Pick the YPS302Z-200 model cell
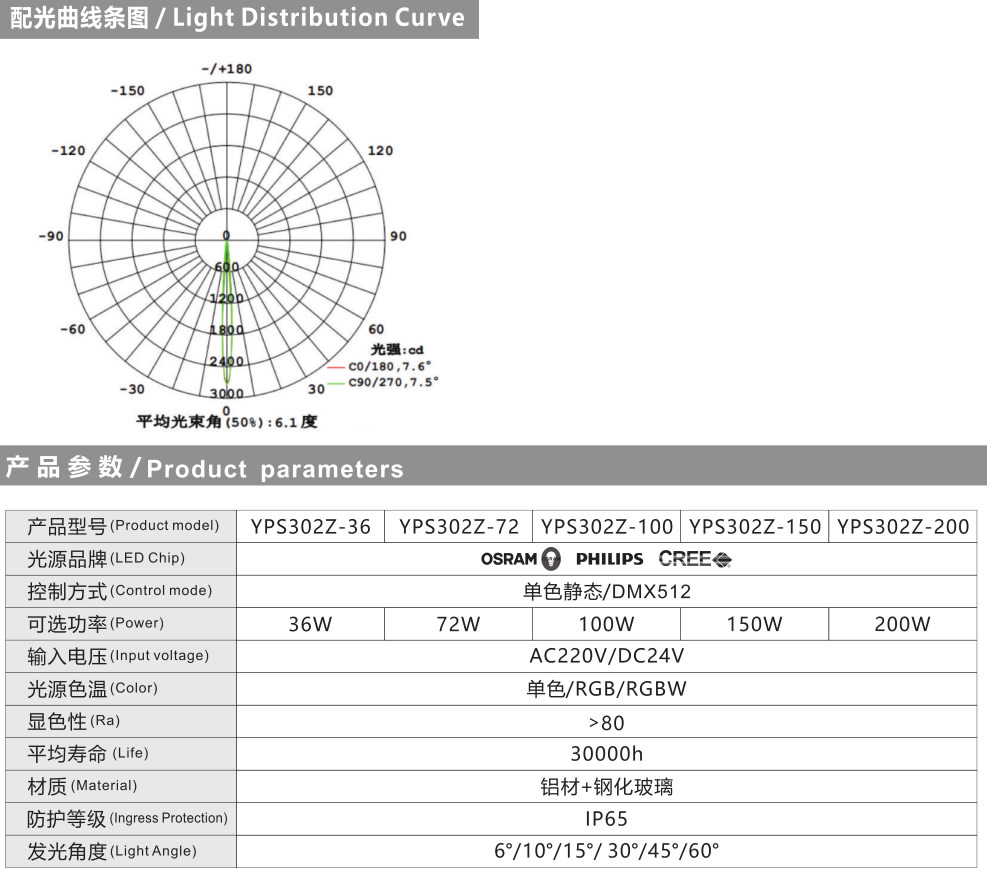This screenshot has height=873, width=987. click(903, 527)
